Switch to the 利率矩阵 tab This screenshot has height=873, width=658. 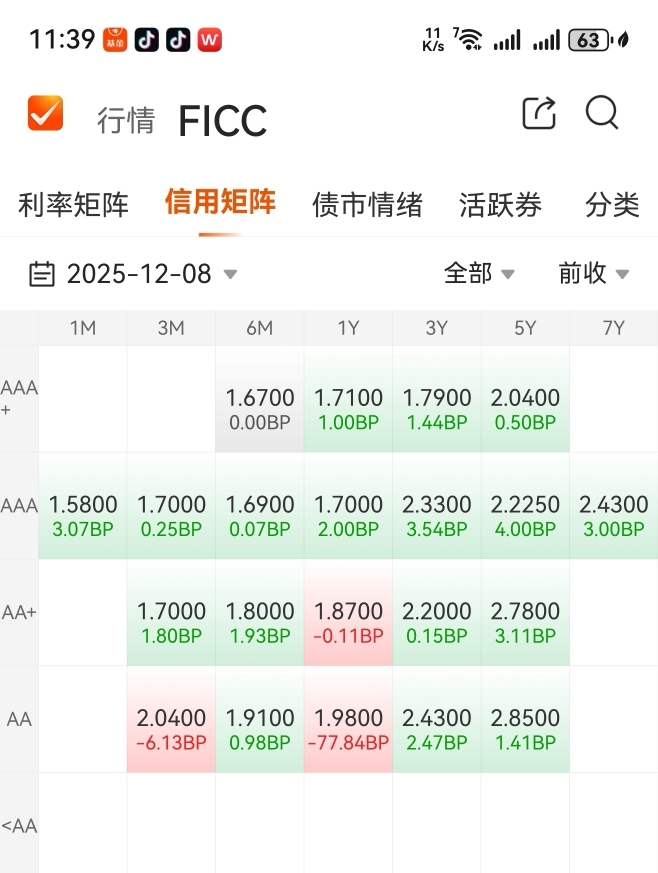pyautogui.click(x=73, y=204)
